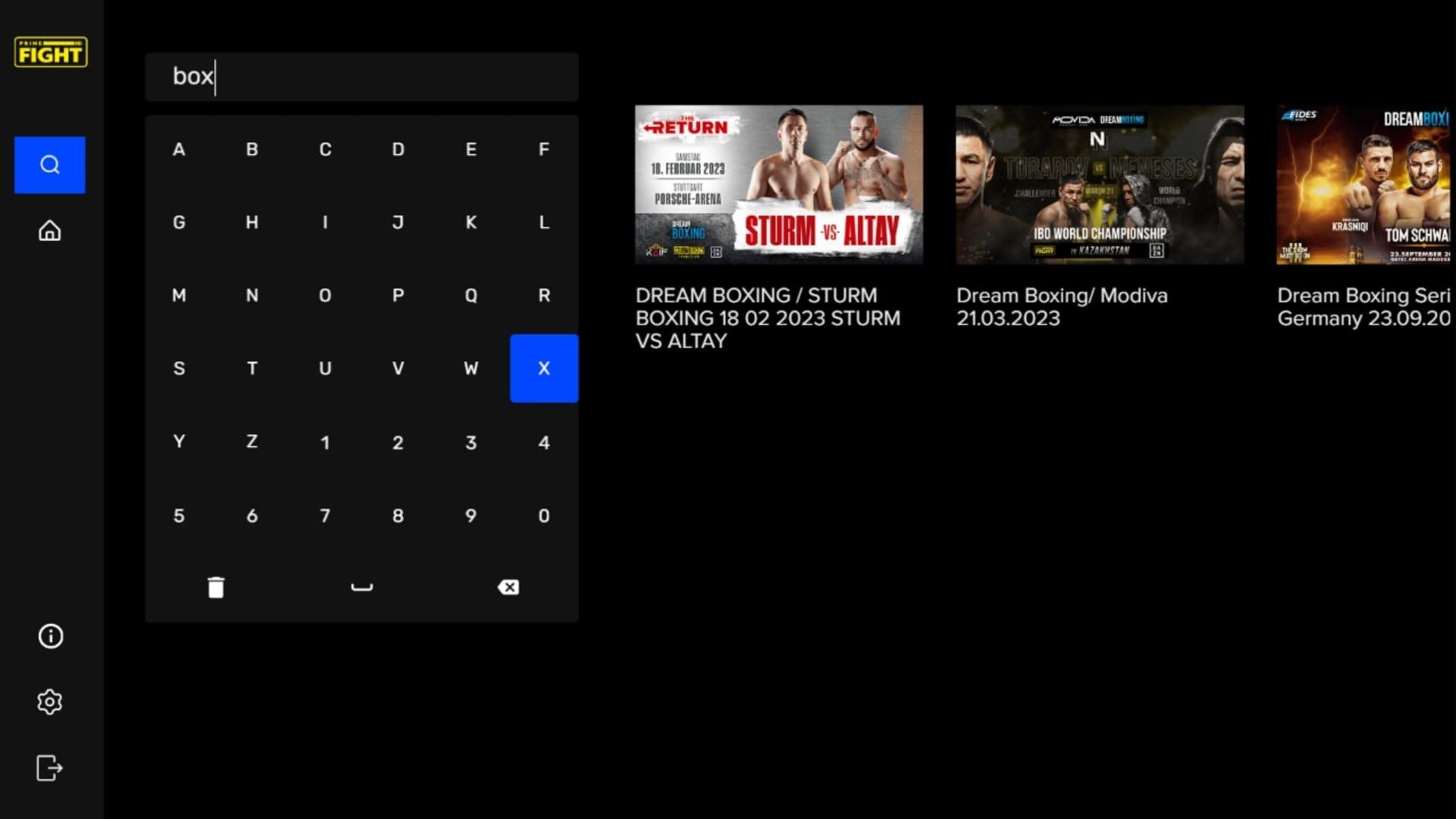The width and height of the screenshot is (1456, 819).
Task: Tap the L key
Action: 544,222
